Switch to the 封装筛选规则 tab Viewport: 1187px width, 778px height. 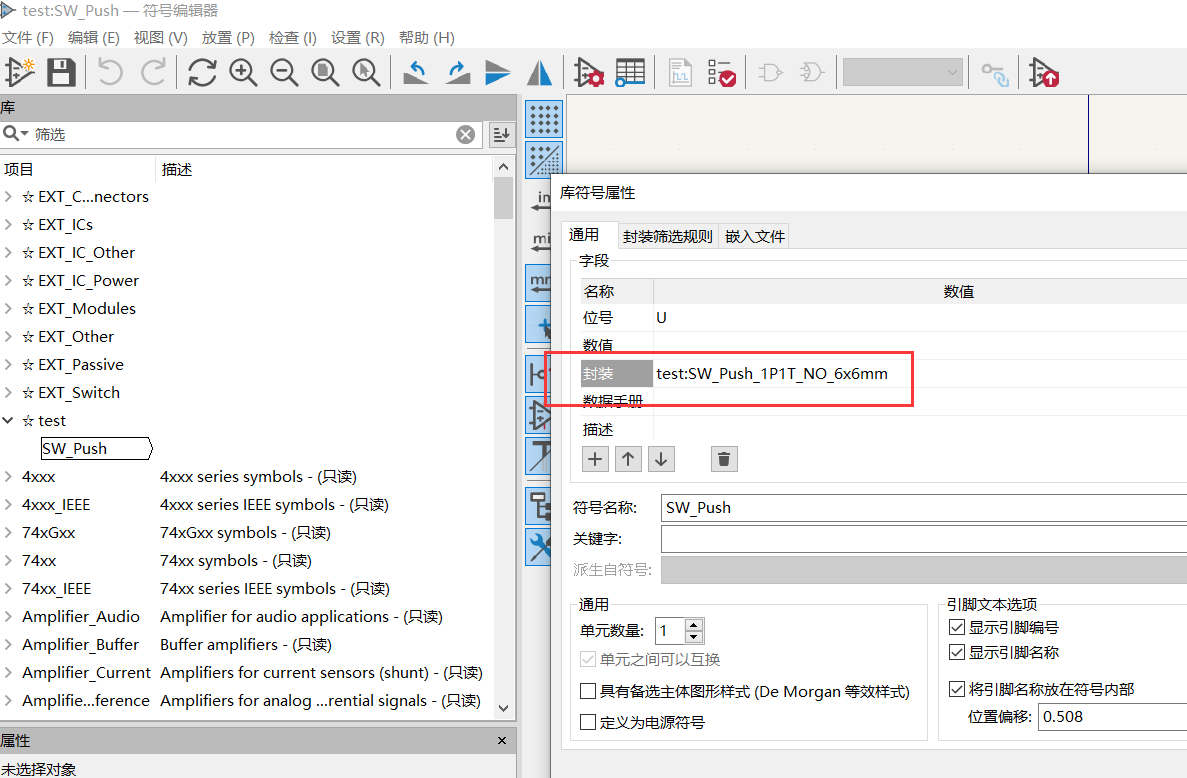(x=667, y=236)
